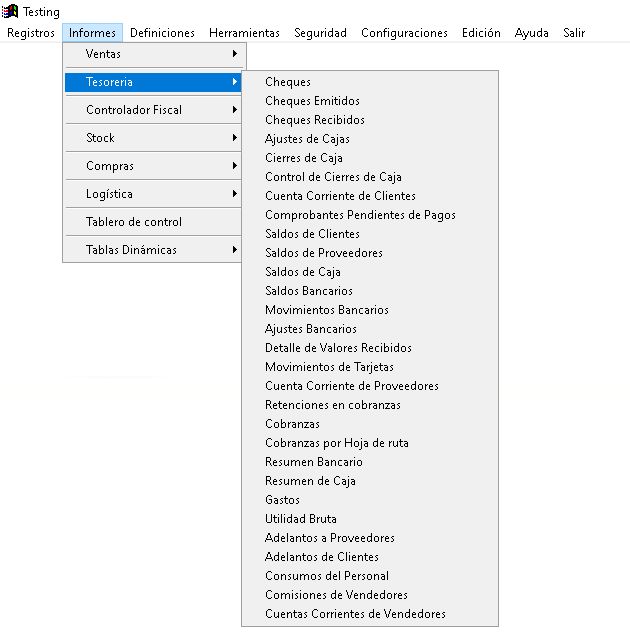The image size is (630, 632).
Task: Click the Seguridad menu
Action: point(320,33)
